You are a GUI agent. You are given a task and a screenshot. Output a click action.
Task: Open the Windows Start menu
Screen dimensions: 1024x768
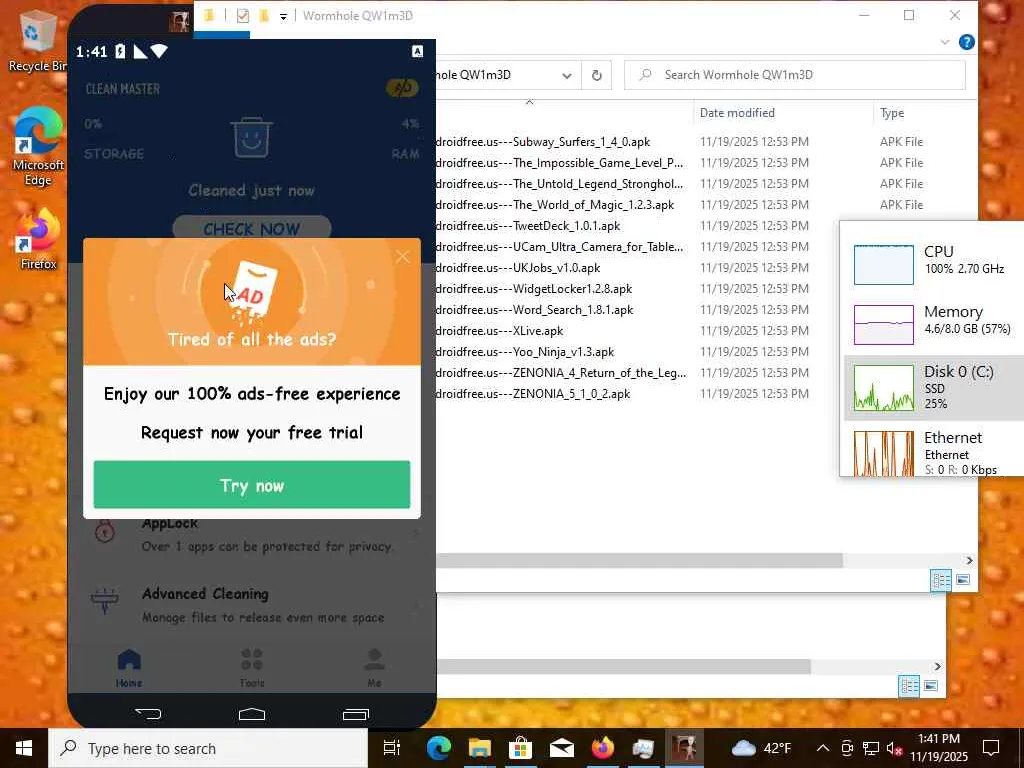tap(24, 748)
